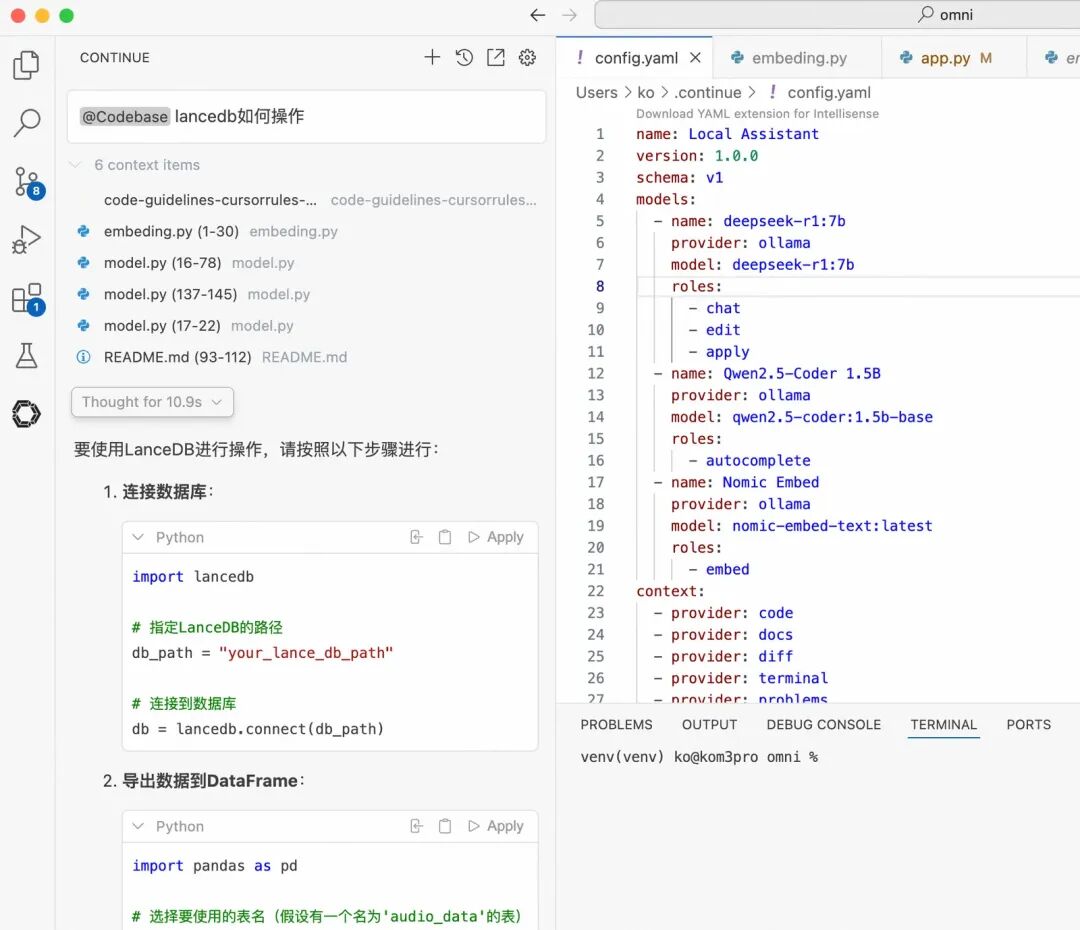This screenshot has height=930, width=1080.
Task: Open the Explorer view in activity bar
Action: tap(26, 65)
